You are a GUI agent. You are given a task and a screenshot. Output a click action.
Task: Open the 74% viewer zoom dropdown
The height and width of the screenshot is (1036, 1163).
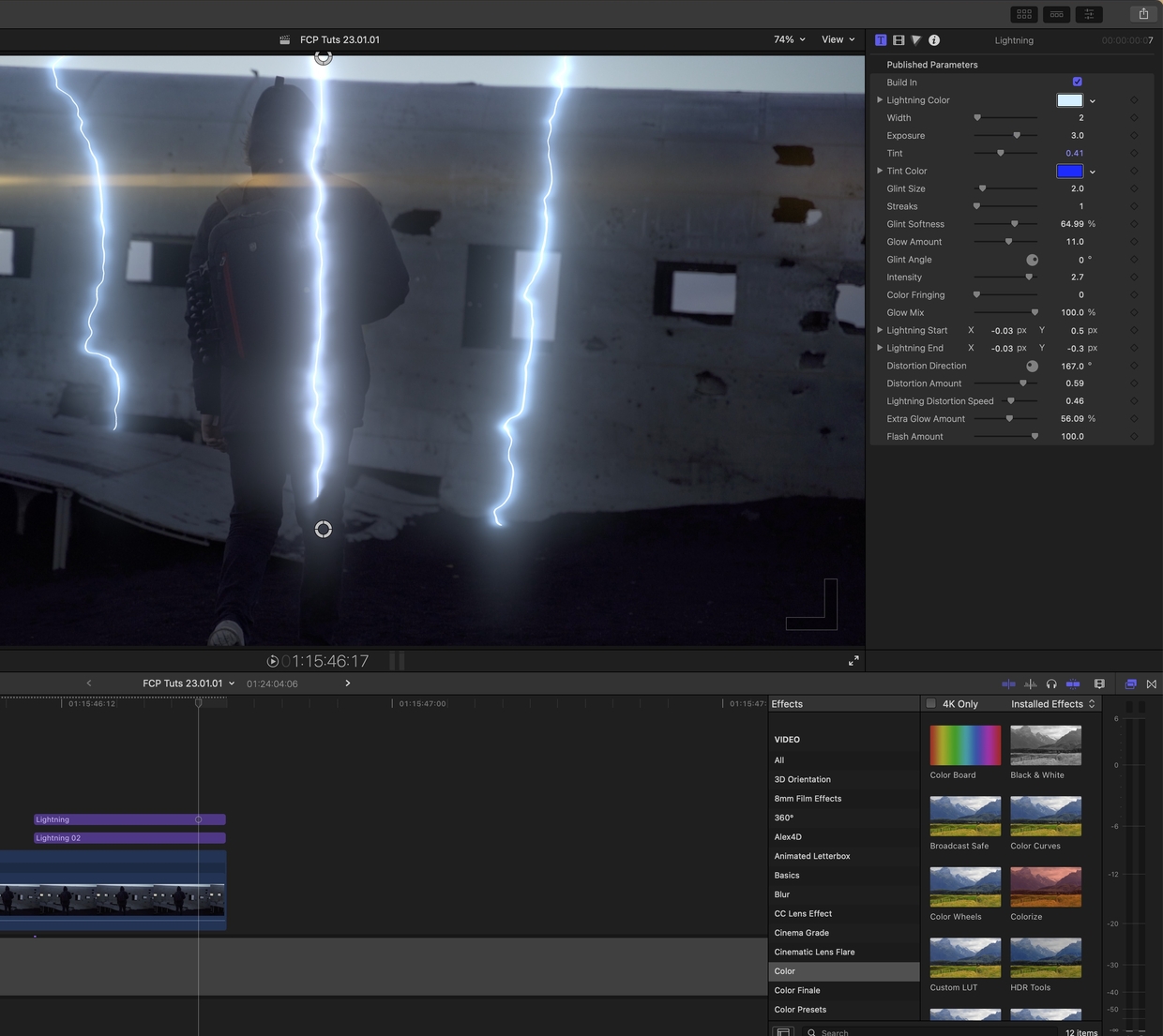(788, 39)
